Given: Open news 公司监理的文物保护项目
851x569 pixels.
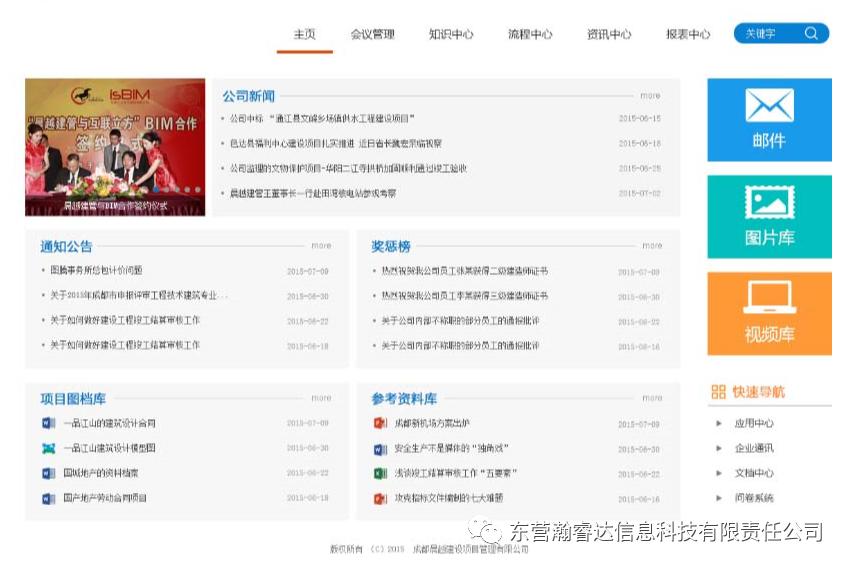Looking at the screenshot, I should click(348, 168).
